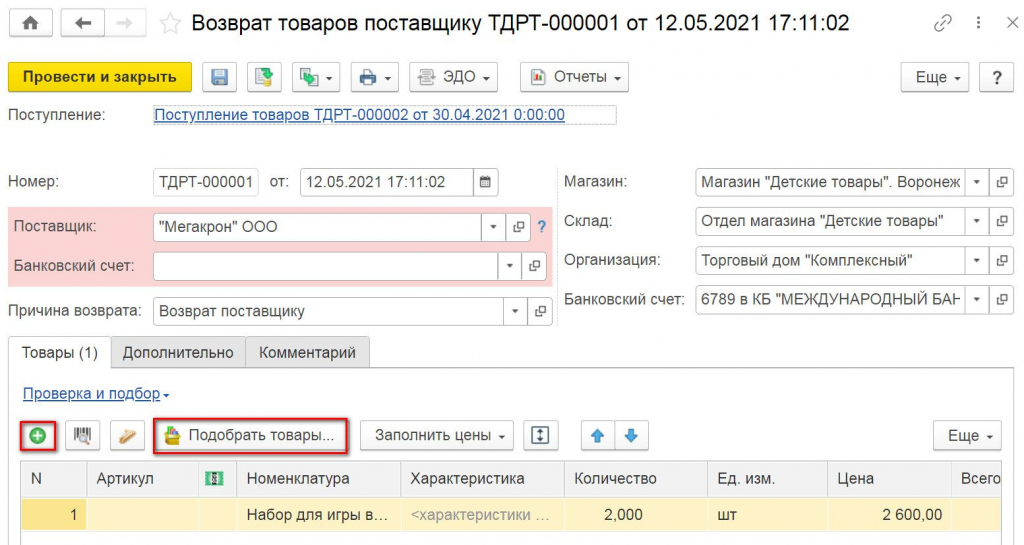The image size is (1024, 545).
Task: Open the Организация record icon
Action: tap(1002, 260)
